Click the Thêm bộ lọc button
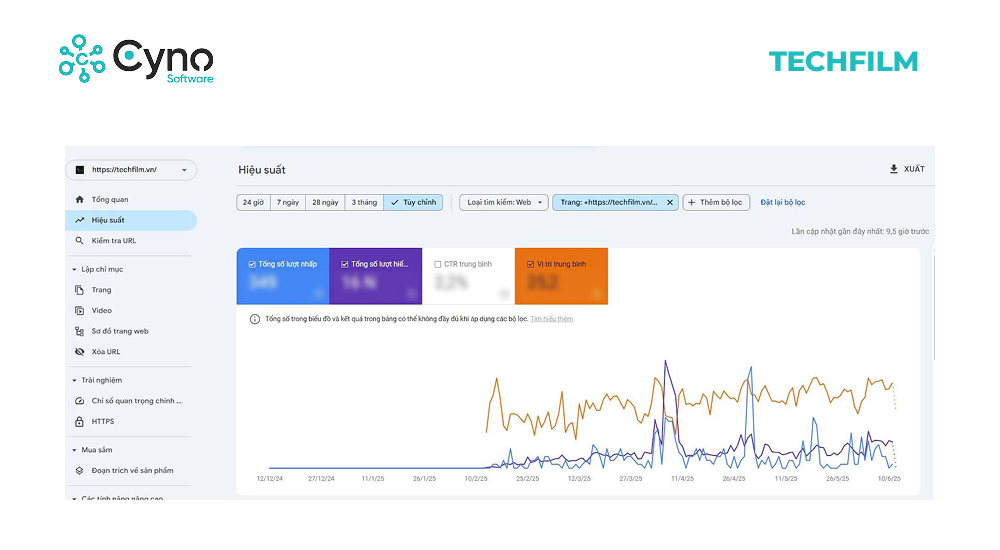 coord(716,202)
